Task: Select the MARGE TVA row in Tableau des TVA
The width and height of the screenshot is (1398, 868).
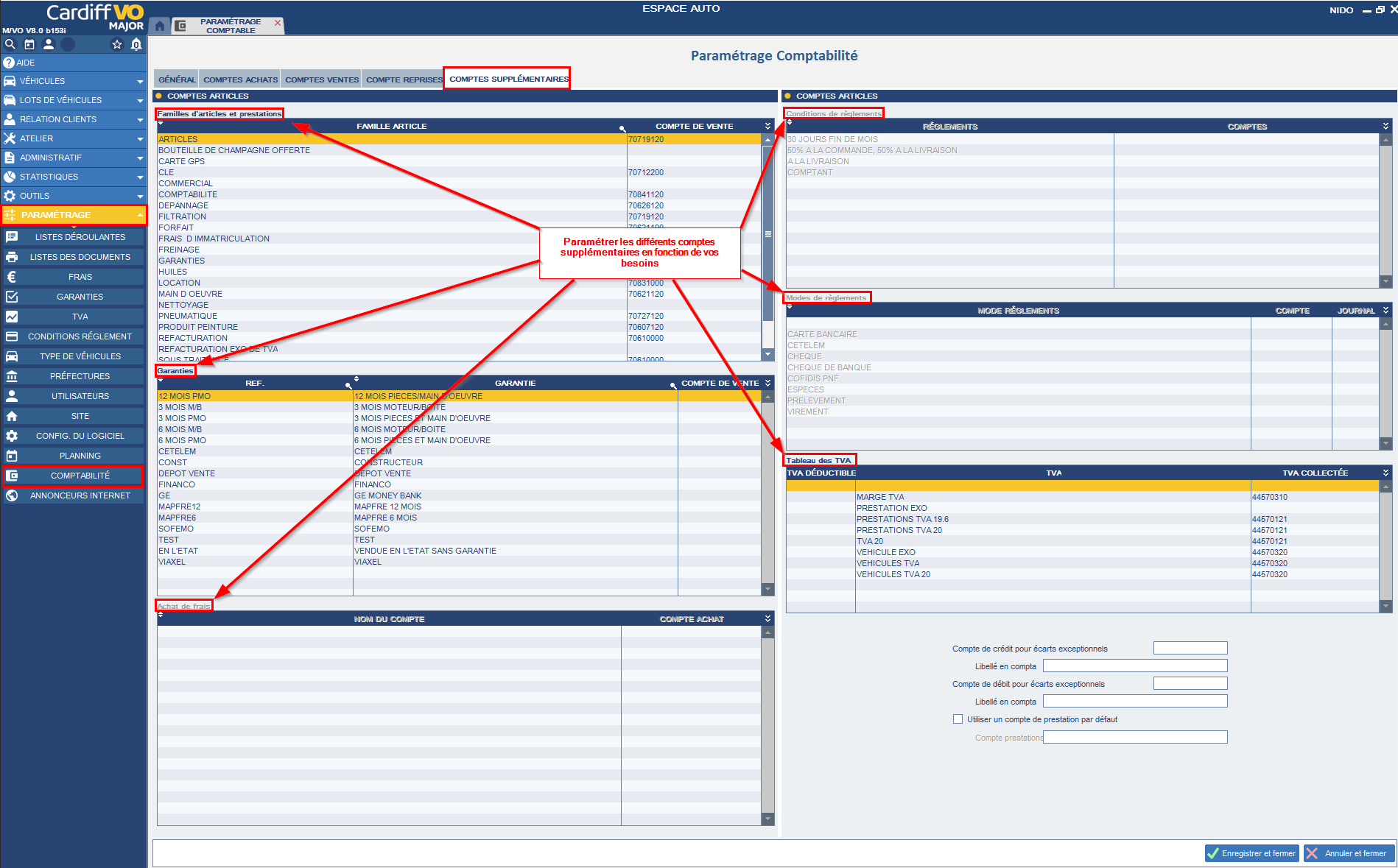Action: tap(1082, 497)
